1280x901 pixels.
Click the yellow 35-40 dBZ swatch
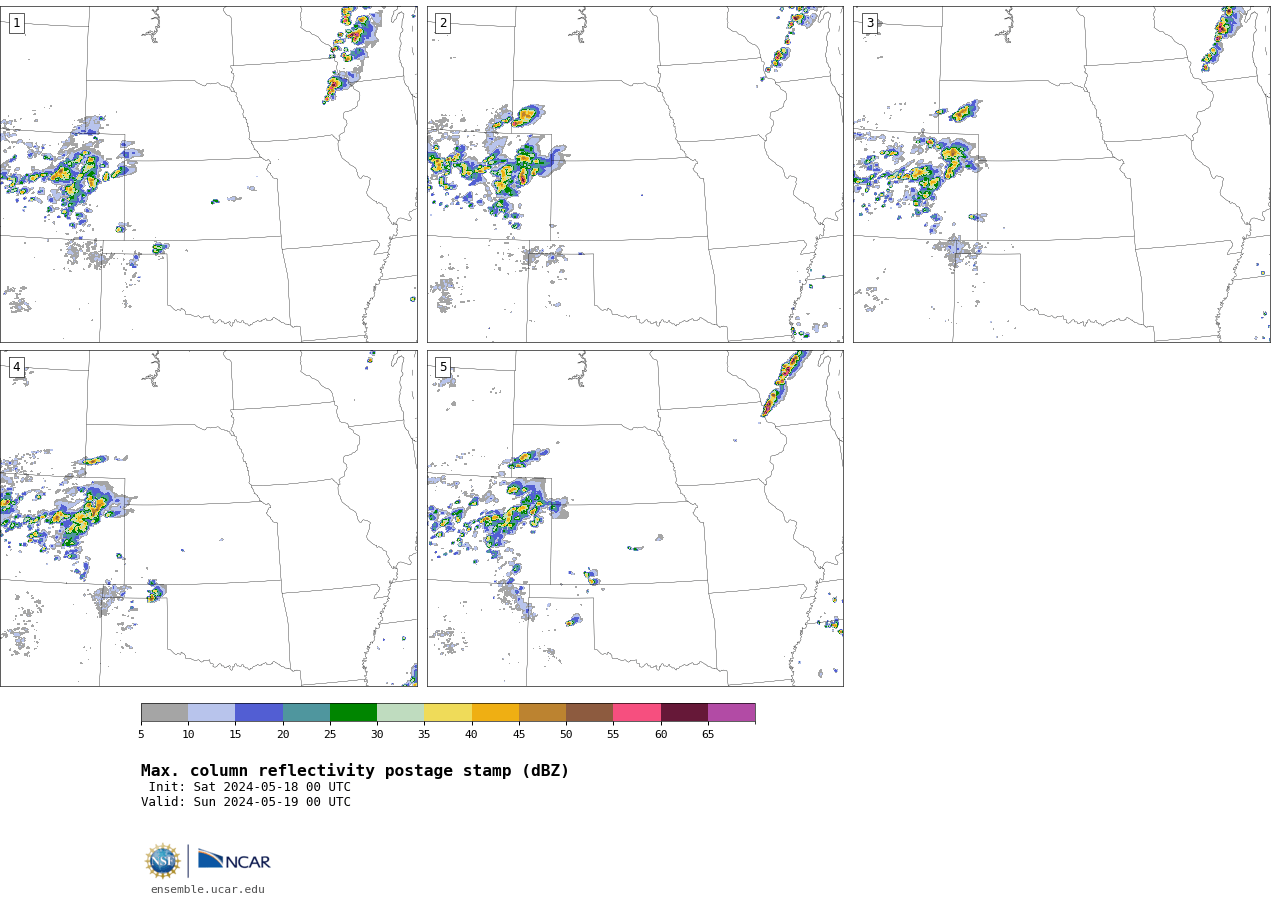448,713
